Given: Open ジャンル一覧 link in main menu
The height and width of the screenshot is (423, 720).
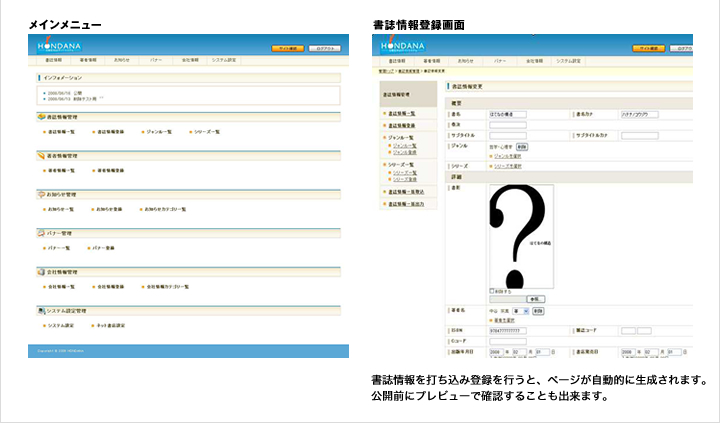Looking at the screenshot, I should click(x=159, y=132).
